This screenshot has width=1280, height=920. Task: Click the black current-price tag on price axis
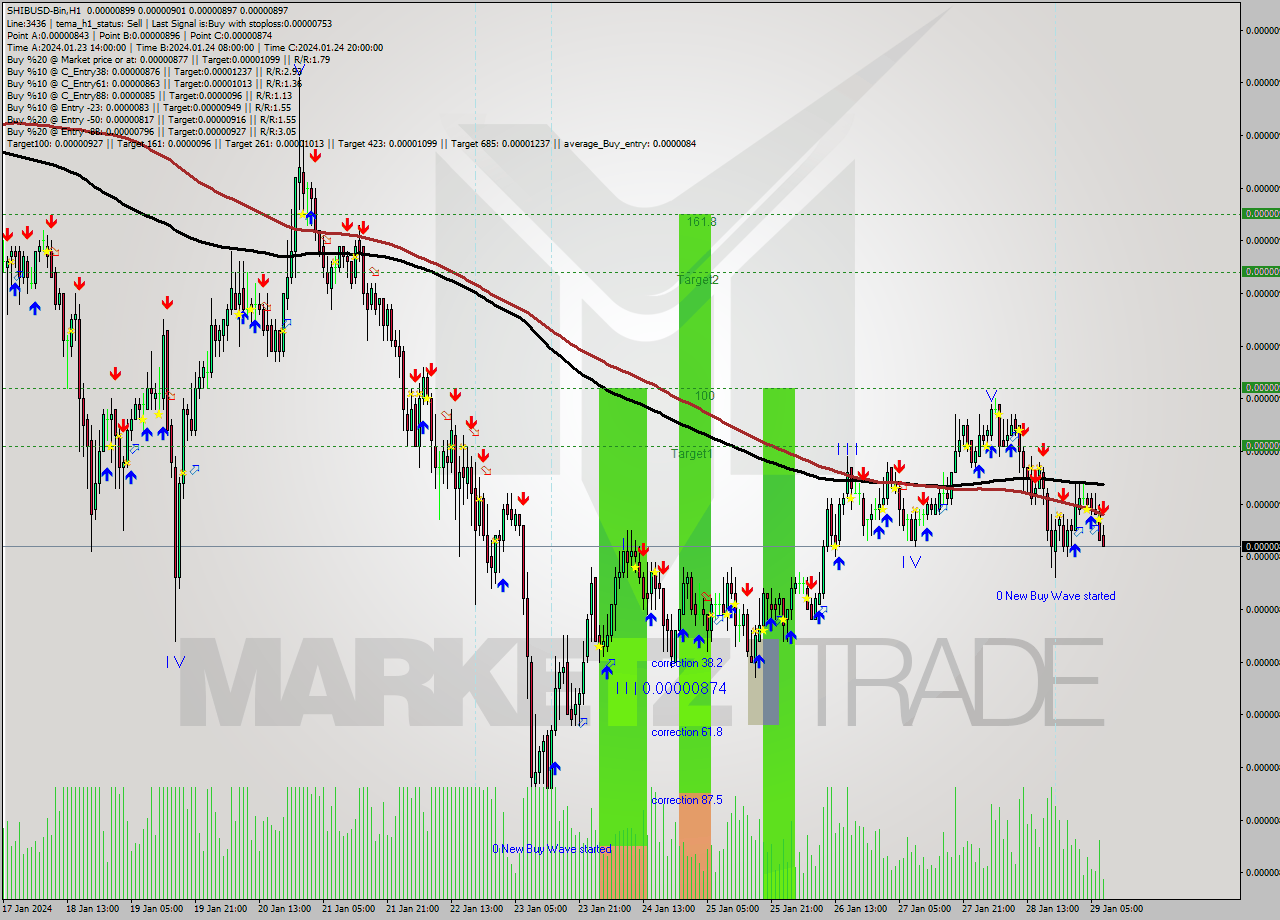point(1260,546)
